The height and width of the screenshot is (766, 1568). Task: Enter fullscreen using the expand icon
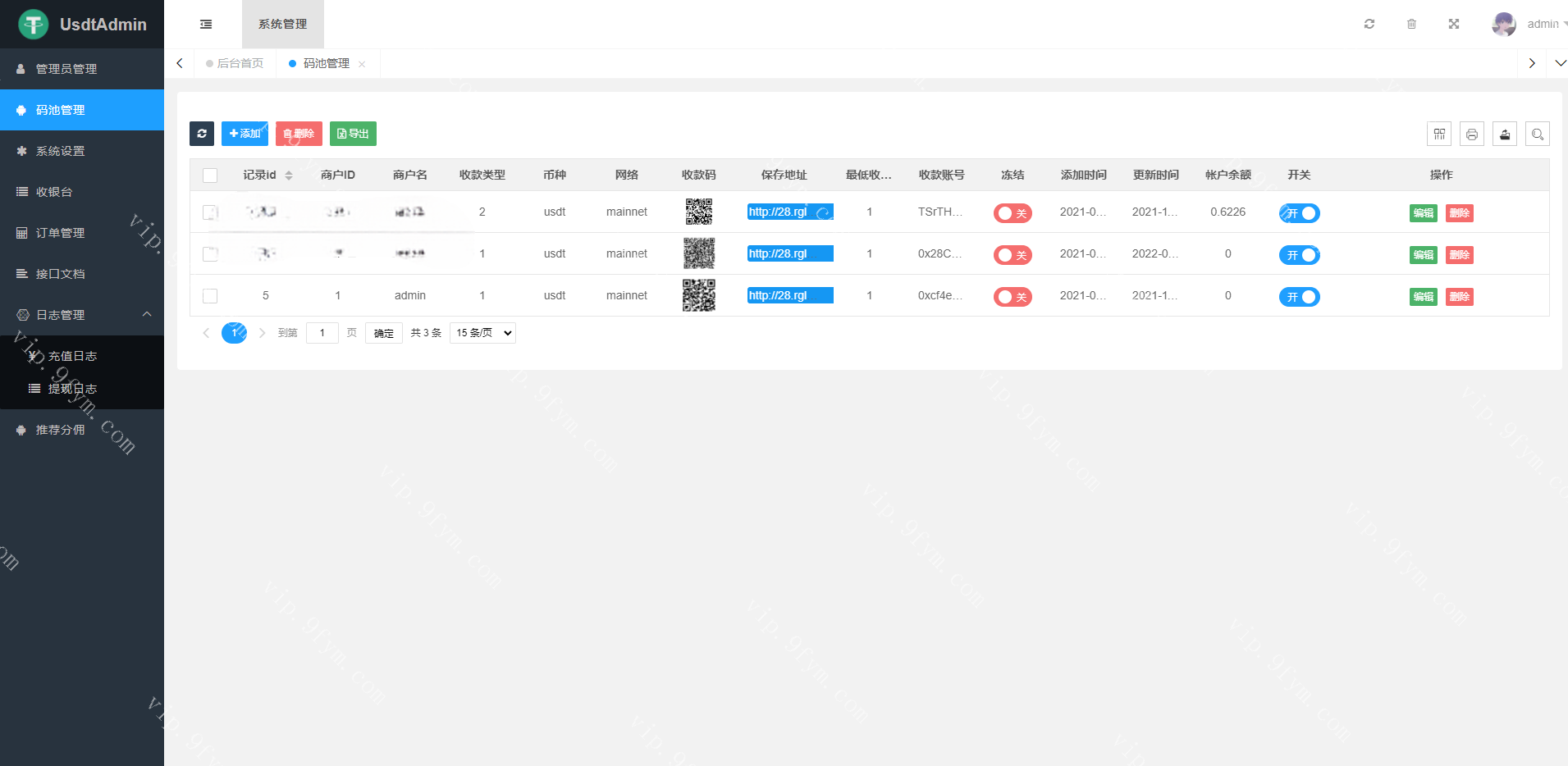coord(1454,24)
